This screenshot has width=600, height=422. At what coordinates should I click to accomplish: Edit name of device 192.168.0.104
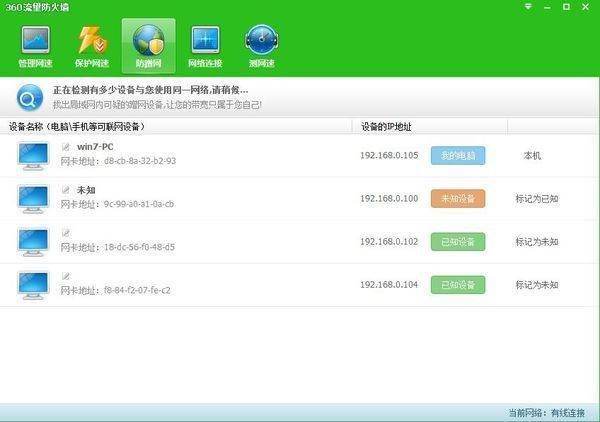tap(66, 276)
